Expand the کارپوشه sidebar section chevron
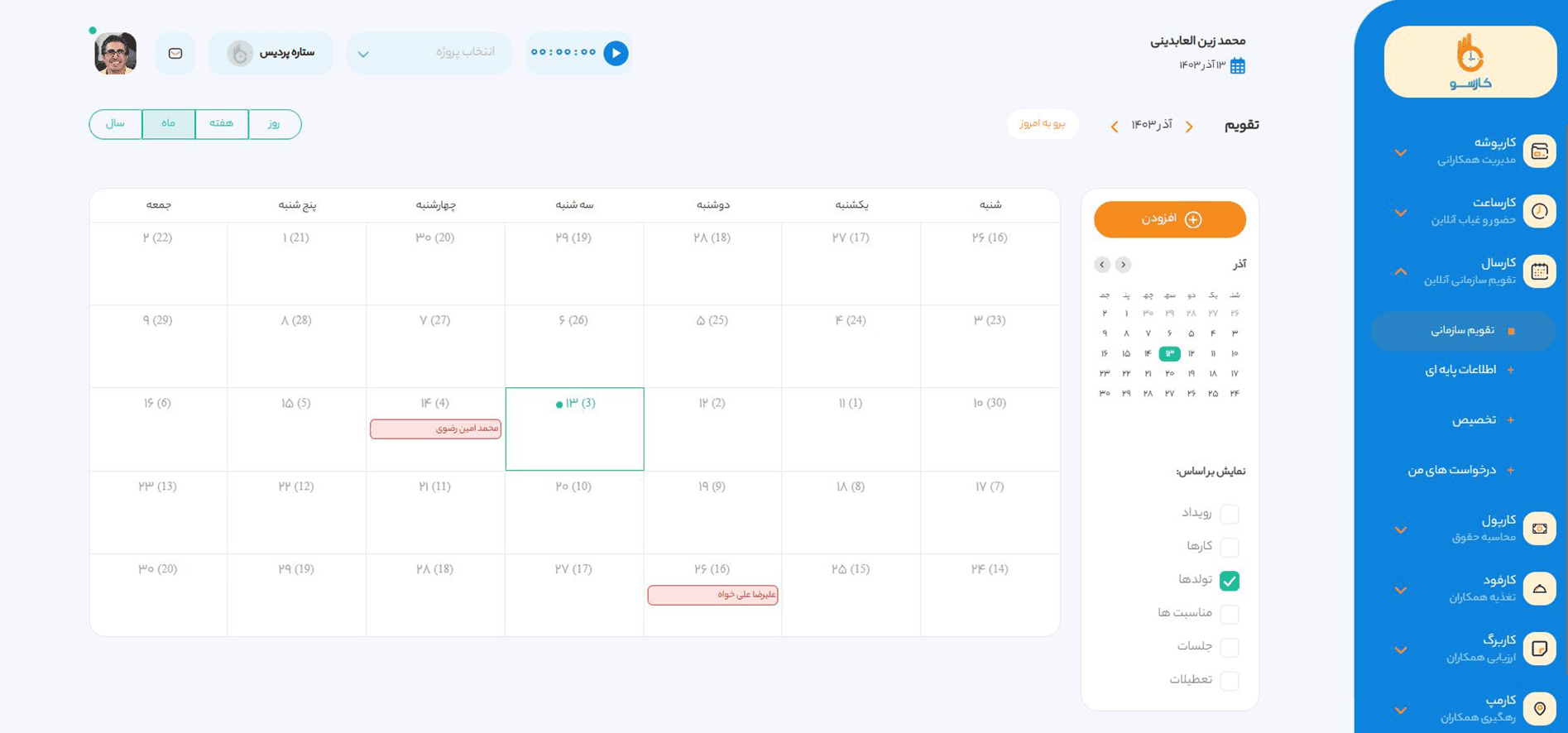 [x=1401, y=152]
